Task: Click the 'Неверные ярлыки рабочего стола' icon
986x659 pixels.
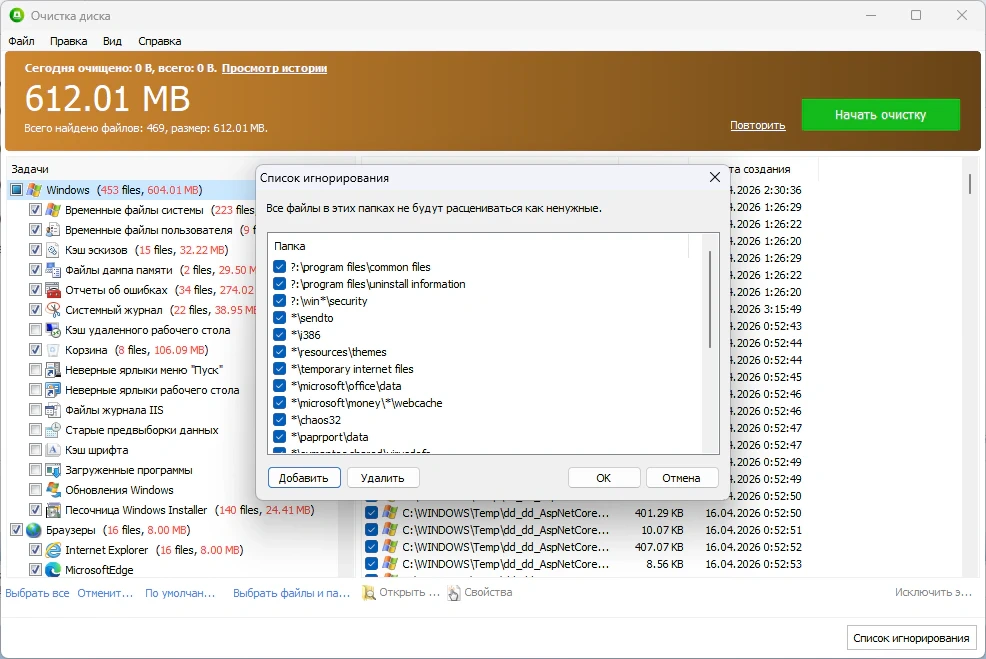Action: (x=53, y=390)
